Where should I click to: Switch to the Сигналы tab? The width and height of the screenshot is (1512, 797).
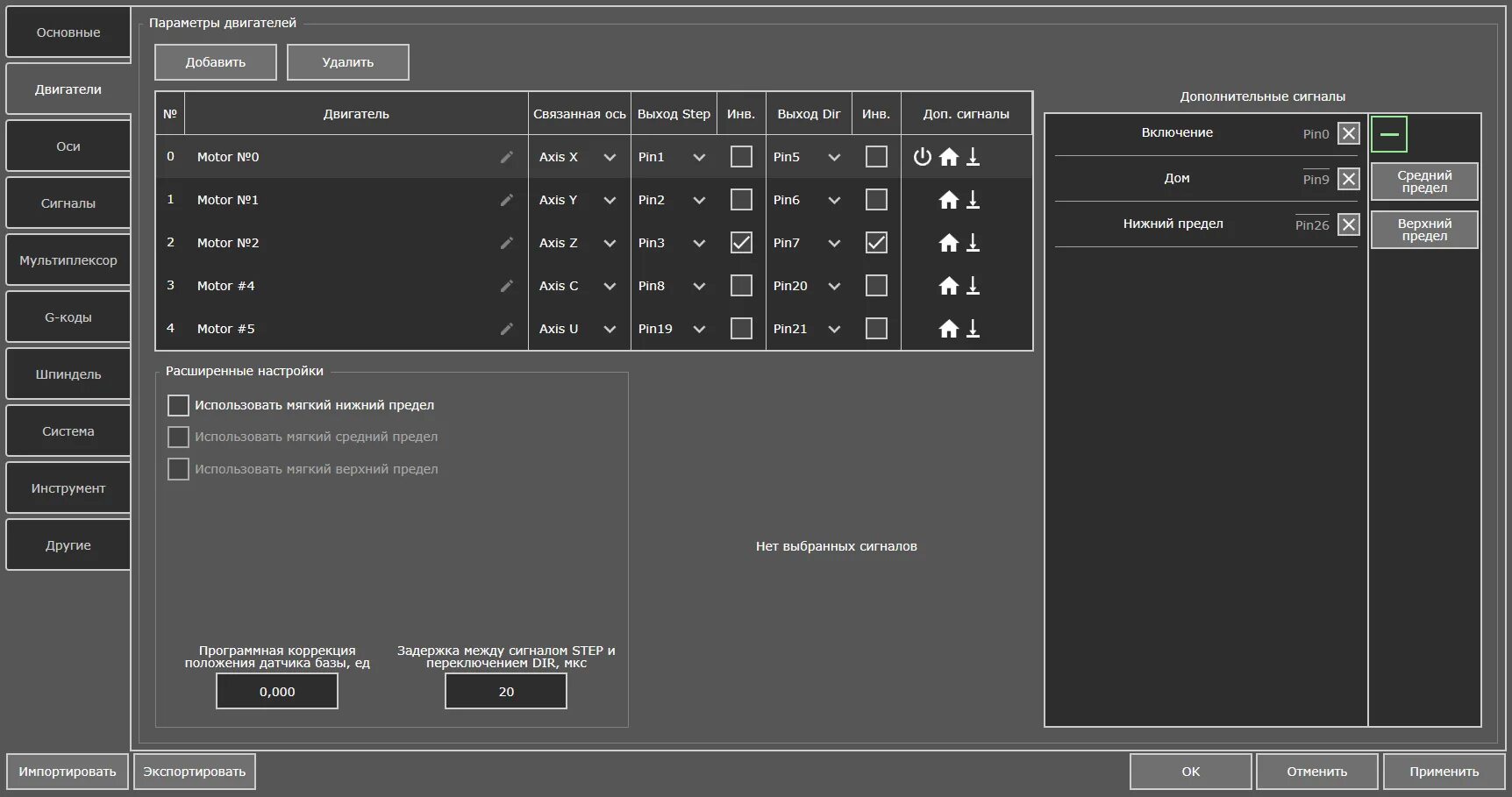point(68,203)
